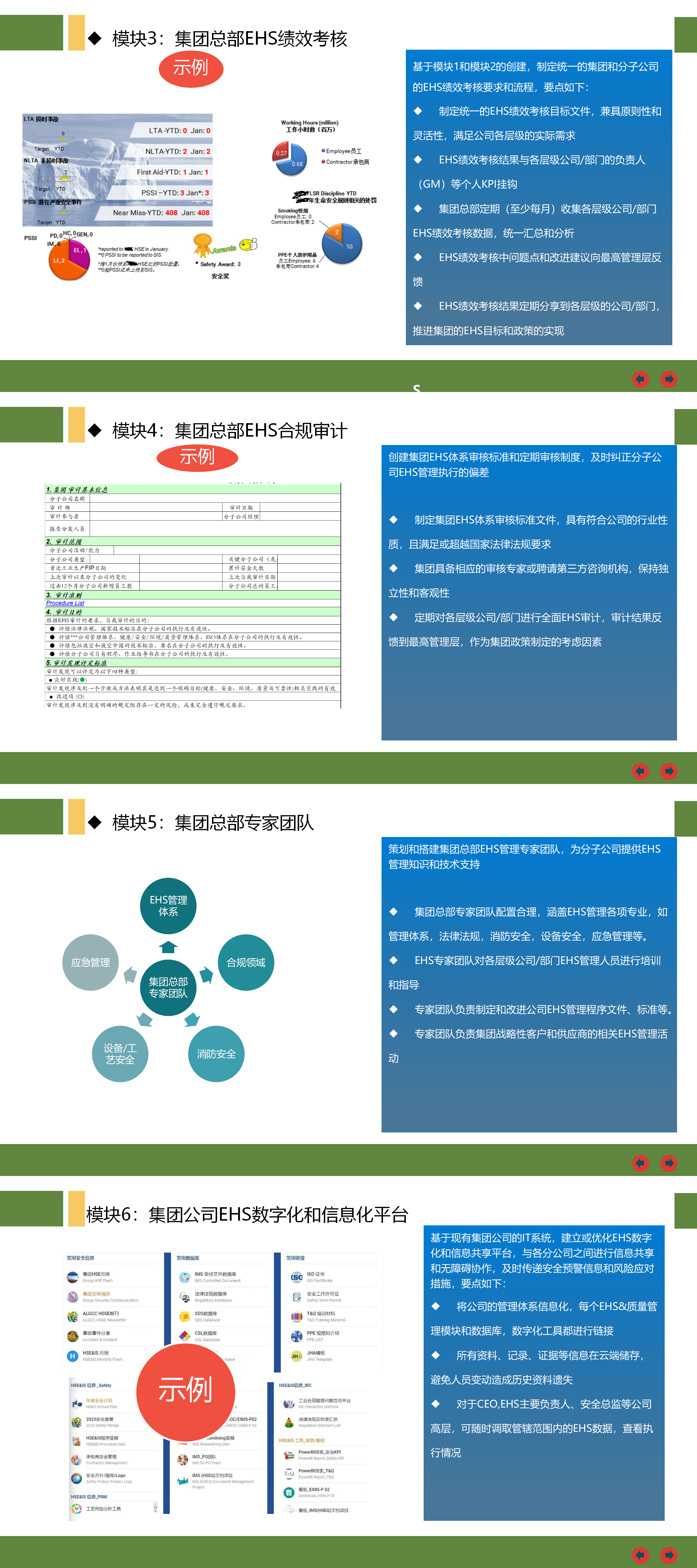Click the 常用链接 section header

tap(296, 1258)
